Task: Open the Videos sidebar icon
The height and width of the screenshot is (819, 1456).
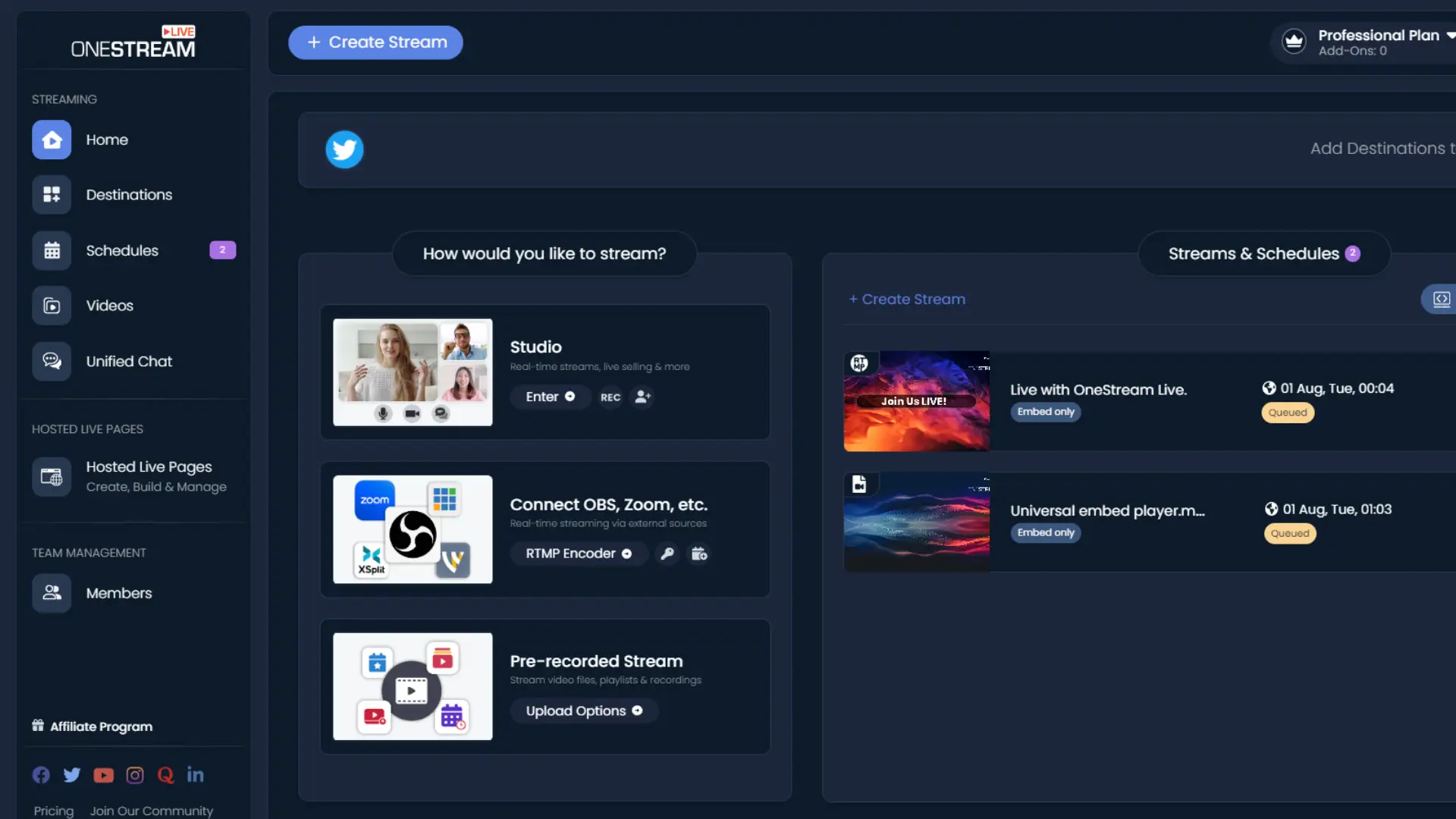Action: click(x=52, y=306)
